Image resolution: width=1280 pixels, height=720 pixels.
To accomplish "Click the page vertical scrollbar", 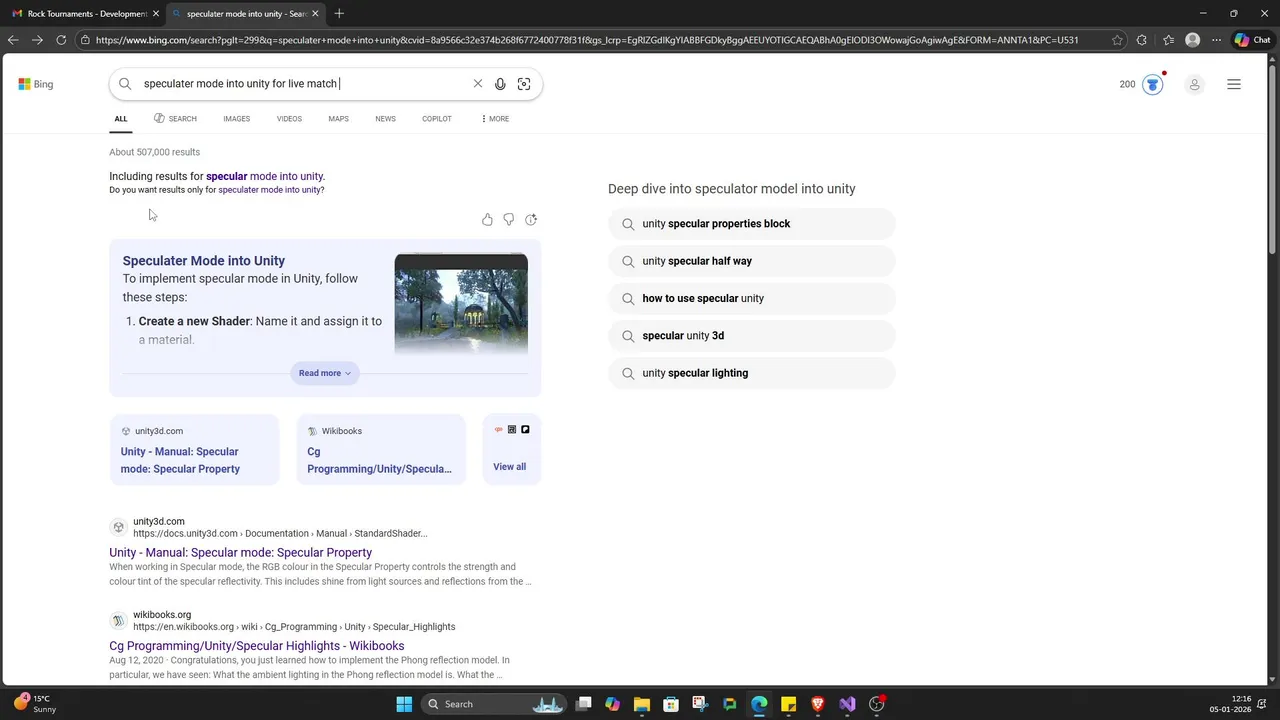I will click(1273, 160).
